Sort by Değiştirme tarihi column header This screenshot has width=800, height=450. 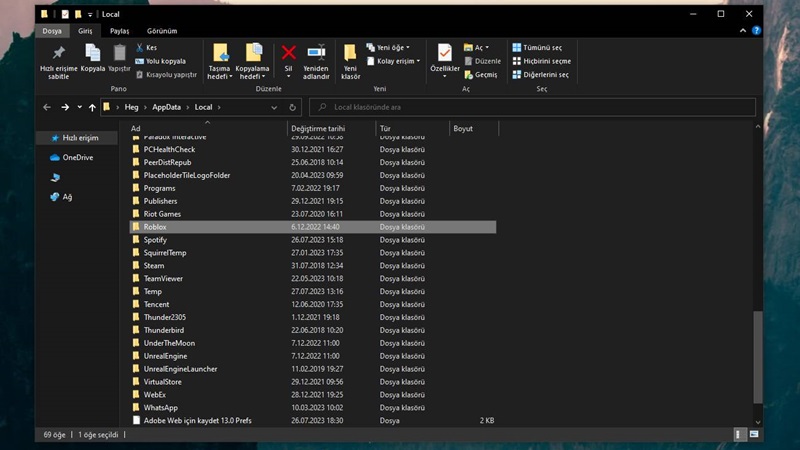331,129
